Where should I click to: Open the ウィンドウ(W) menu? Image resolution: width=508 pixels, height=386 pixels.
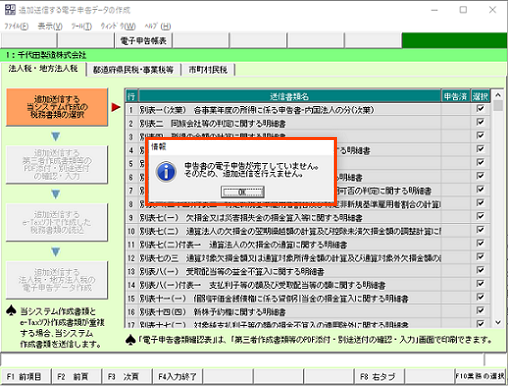[118, 26]
